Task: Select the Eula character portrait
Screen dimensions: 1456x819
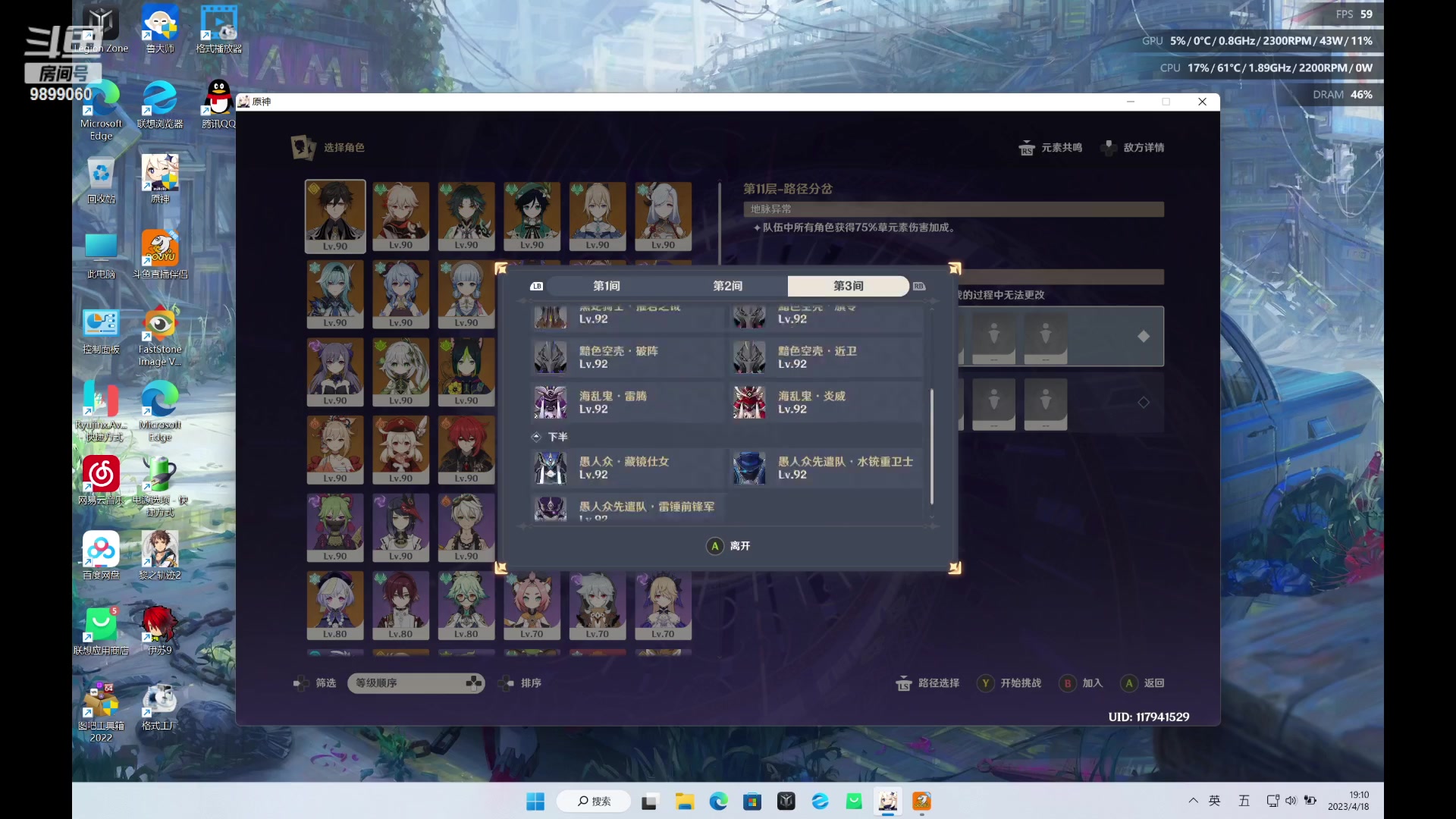Action: (335, 294)
